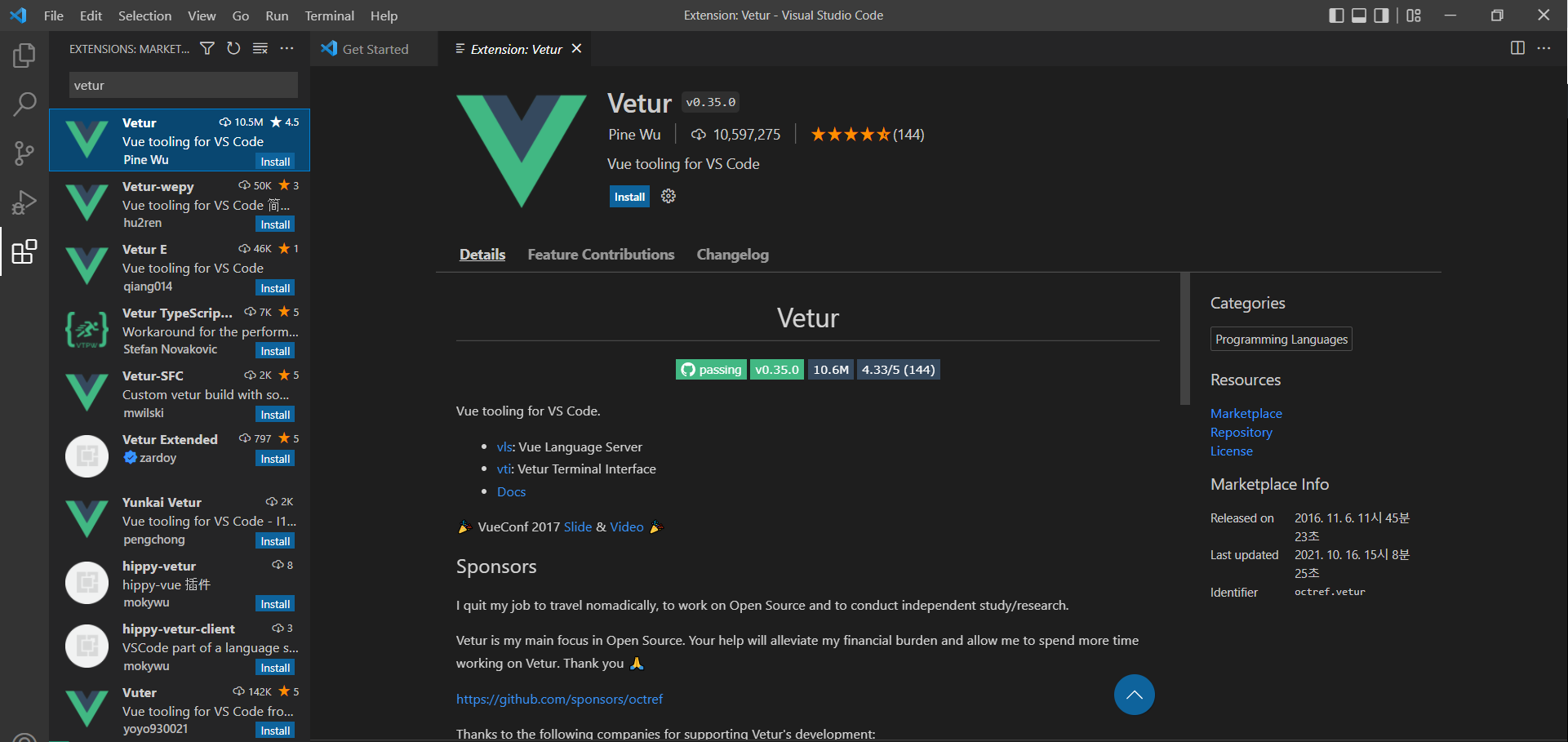This screenshot has width=1568, height=742.
Task: Open the vls link
Action: pos(504,447)
